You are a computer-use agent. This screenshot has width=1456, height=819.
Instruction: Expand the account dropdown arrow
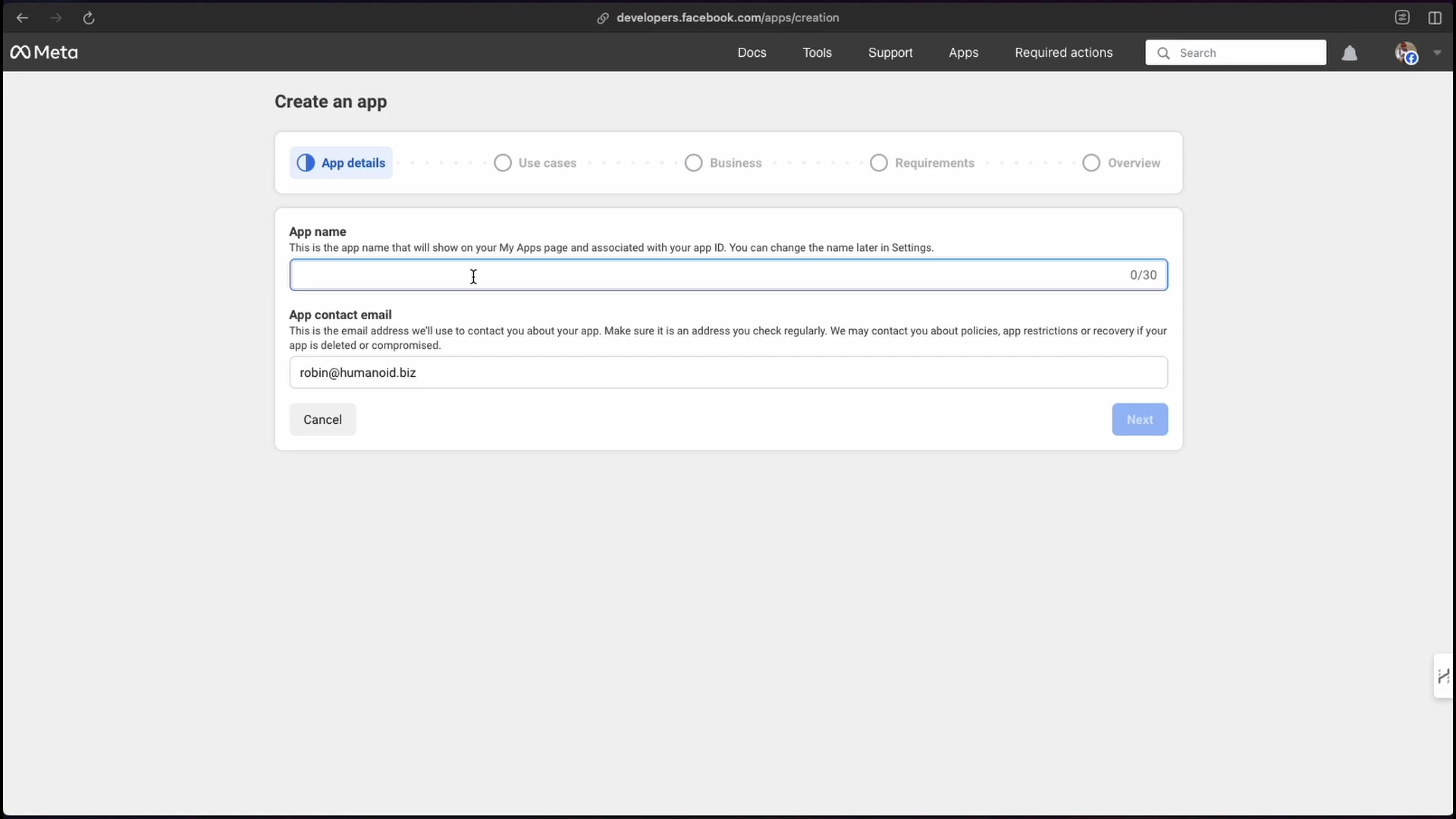(x=1437, y=53)
